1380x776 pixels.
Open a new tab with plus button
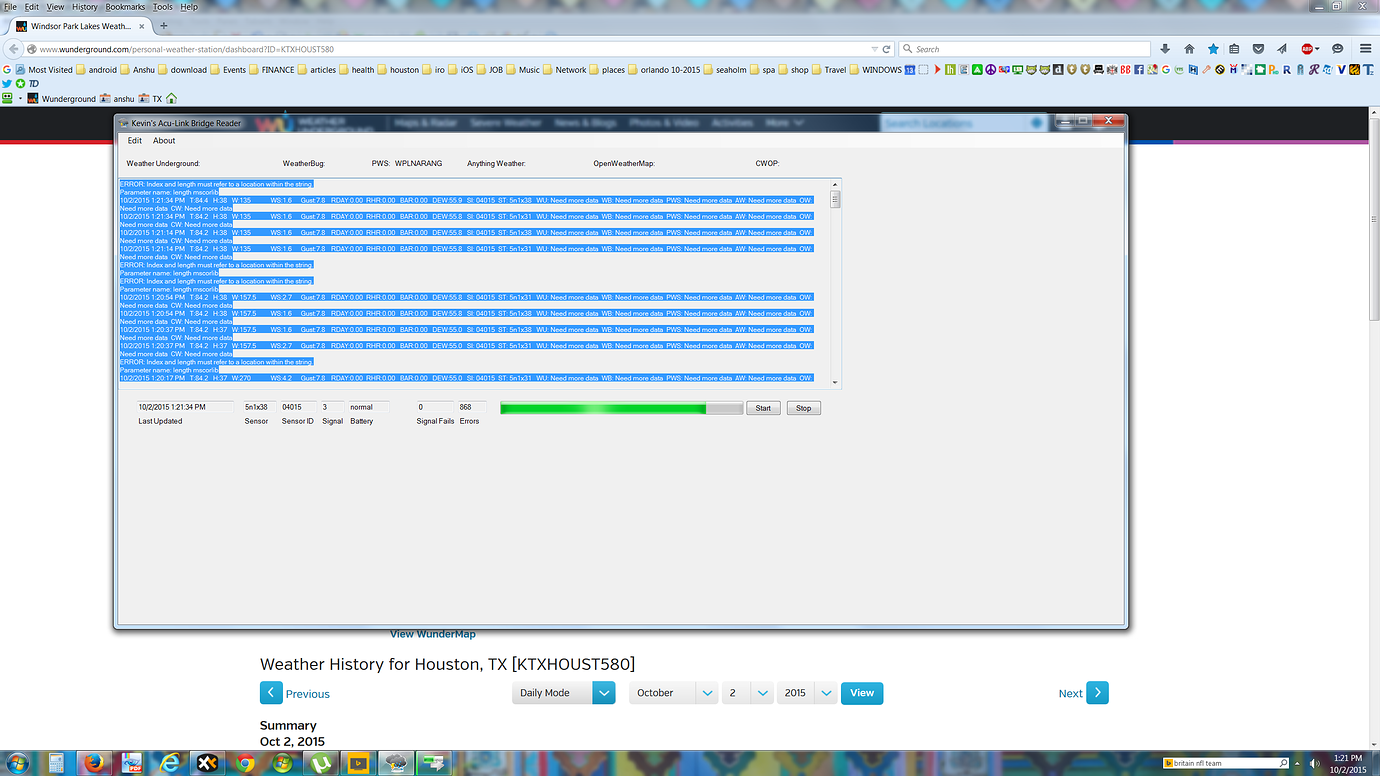[x=163, y=26]
